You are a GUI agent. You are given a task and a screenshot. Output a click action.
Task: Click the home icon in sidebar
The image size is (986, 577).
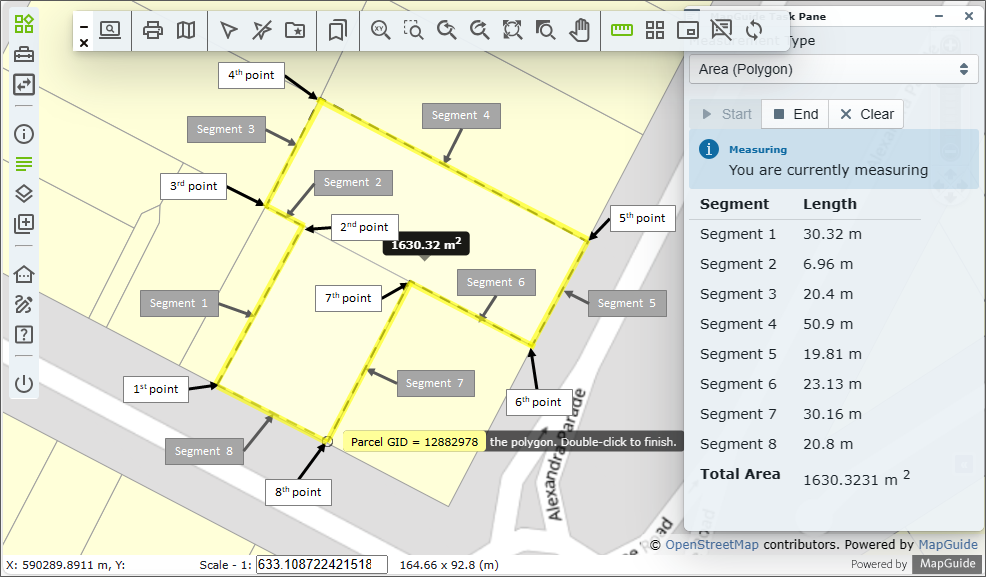point(24,275)
